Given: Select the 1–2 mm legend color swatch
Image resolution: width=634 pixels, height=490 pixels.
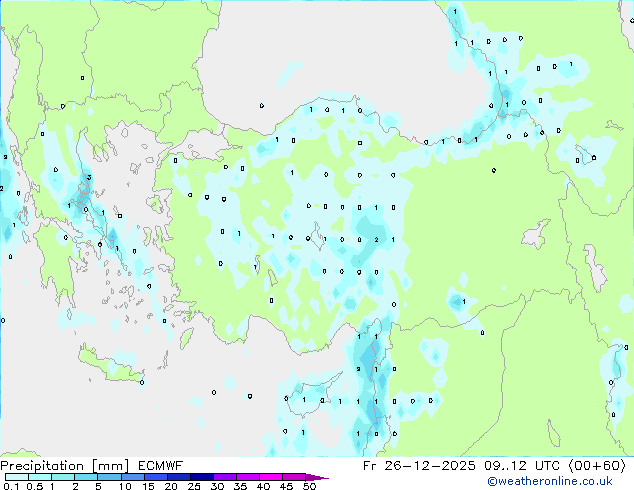Looking at the screenshot, I should [x=63, y=477].
